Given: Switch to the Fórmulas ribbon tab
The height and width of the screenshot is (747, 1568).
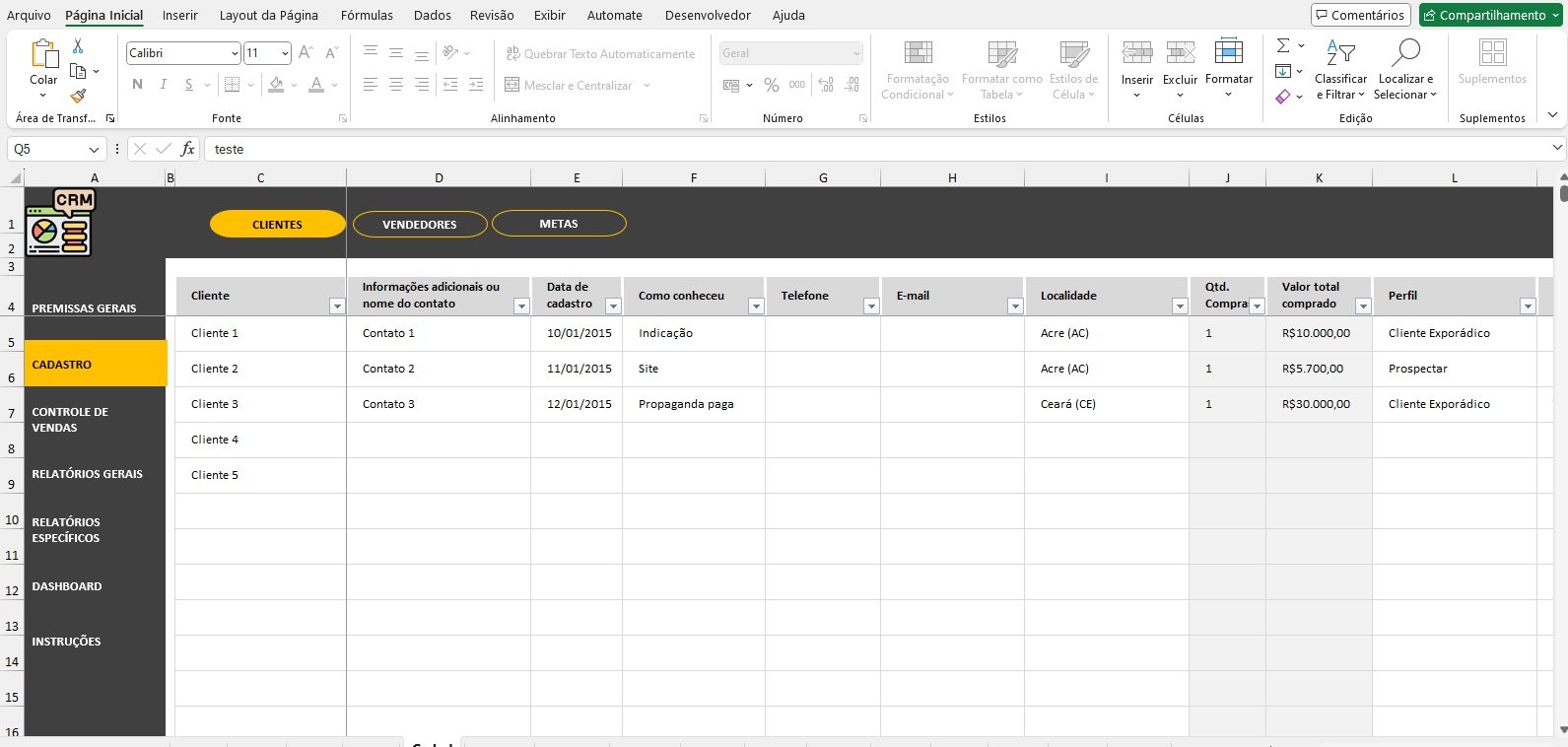Looking at the screenshot, I should coord(367,15).
